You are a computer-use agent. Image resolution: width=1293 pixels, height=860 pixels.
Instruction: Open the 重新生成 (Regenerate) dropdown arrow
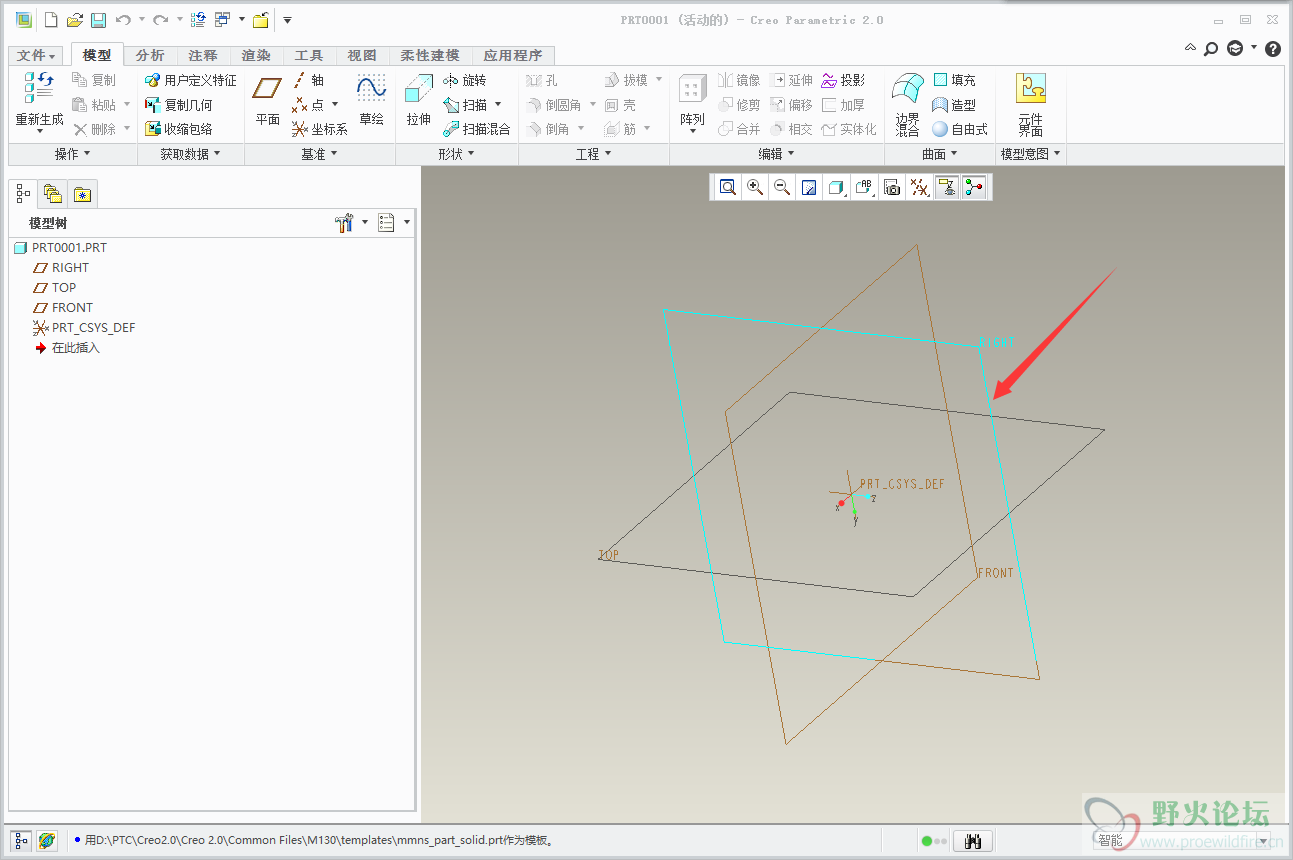click(x=40, y=132)
